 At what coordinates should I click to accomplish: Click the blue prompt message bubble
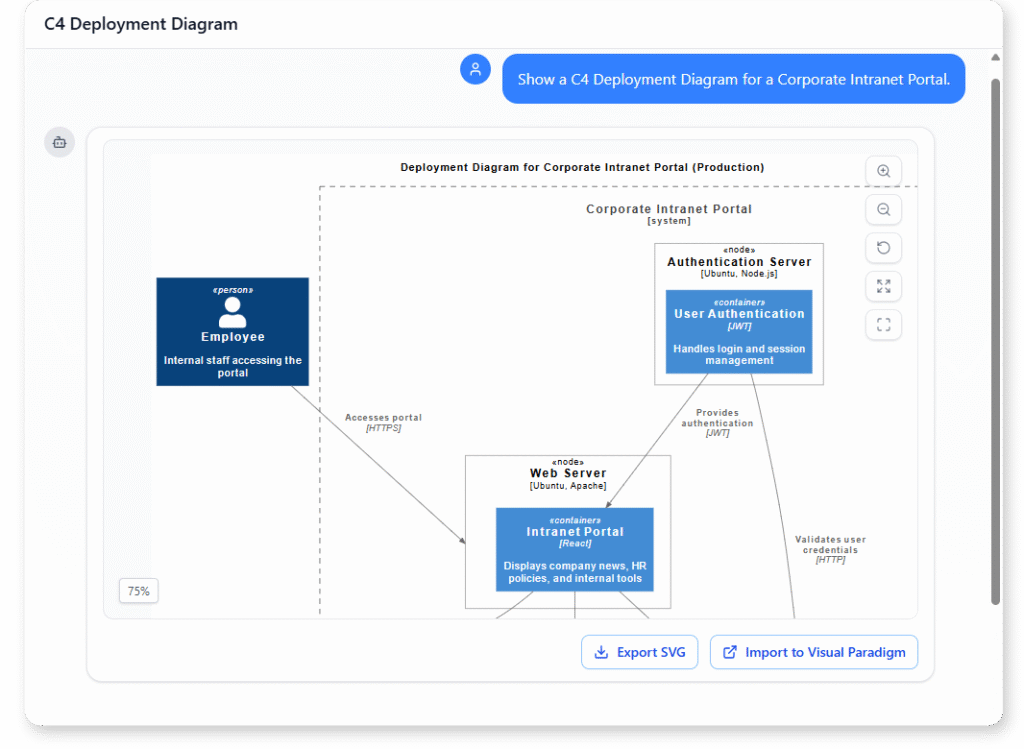coord(733,79)
